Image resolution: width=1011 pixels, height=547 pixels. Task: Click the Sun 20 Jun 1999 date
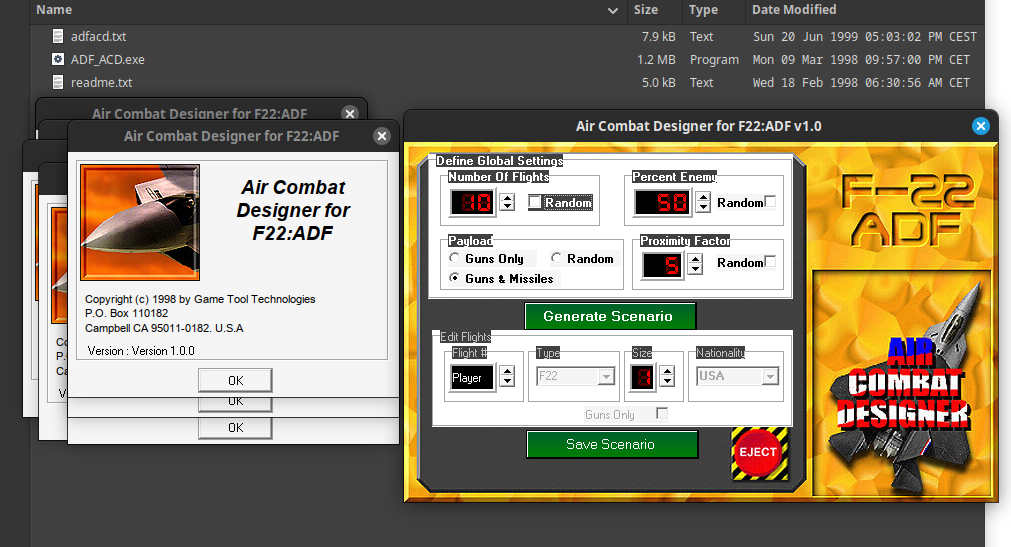click(x=865, y=37)
